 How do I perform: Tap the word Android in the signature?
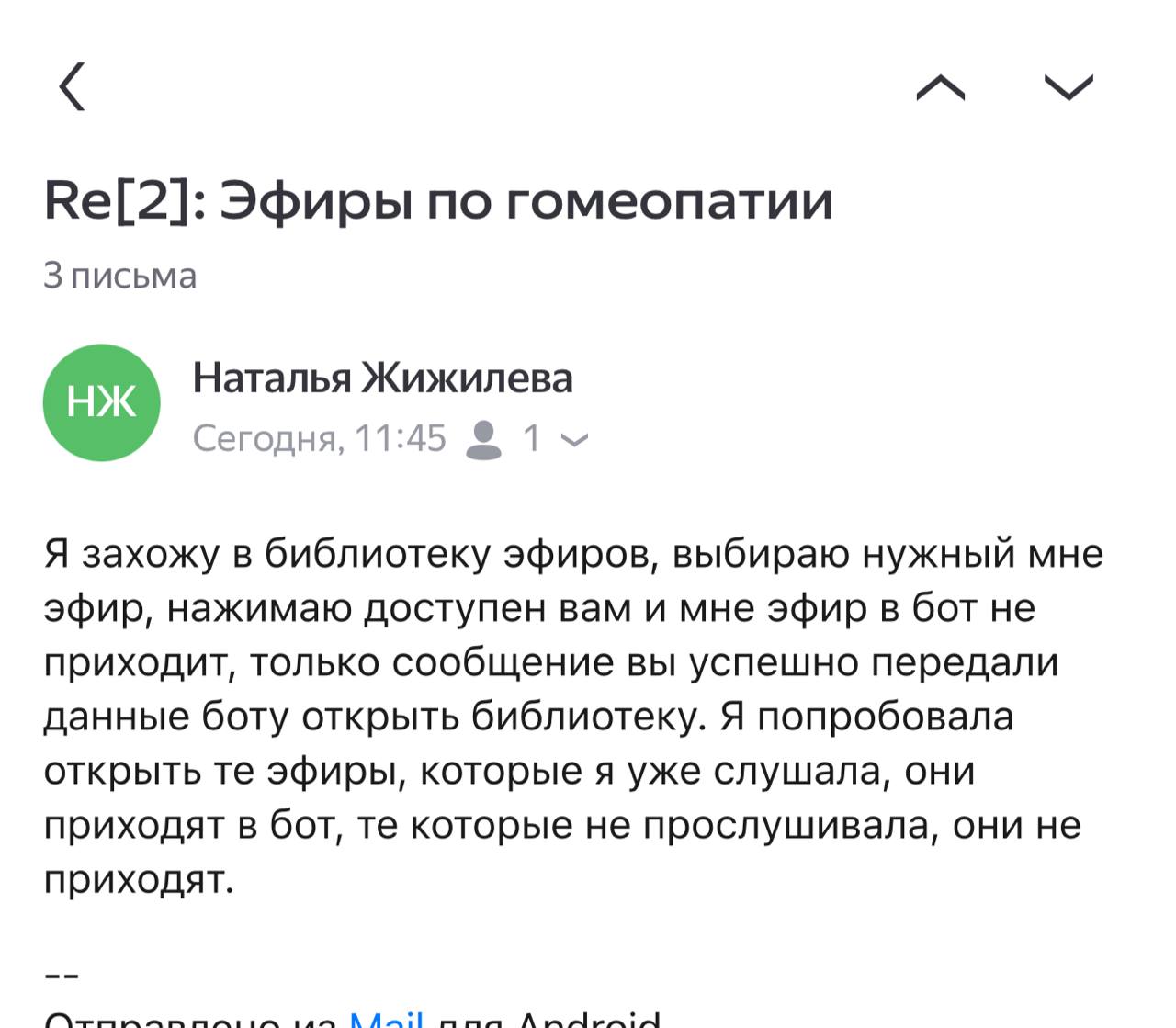coord(588,1018)
